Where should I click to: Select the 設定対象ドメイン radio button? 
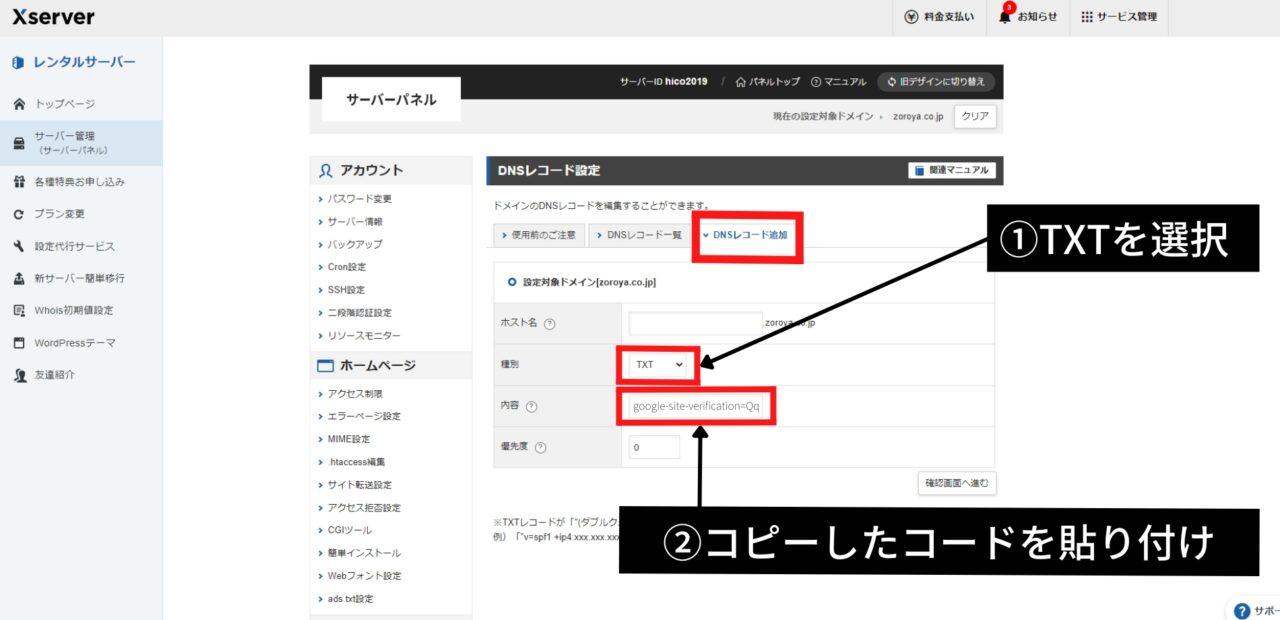pyautogui.click(x=511, y=283)
